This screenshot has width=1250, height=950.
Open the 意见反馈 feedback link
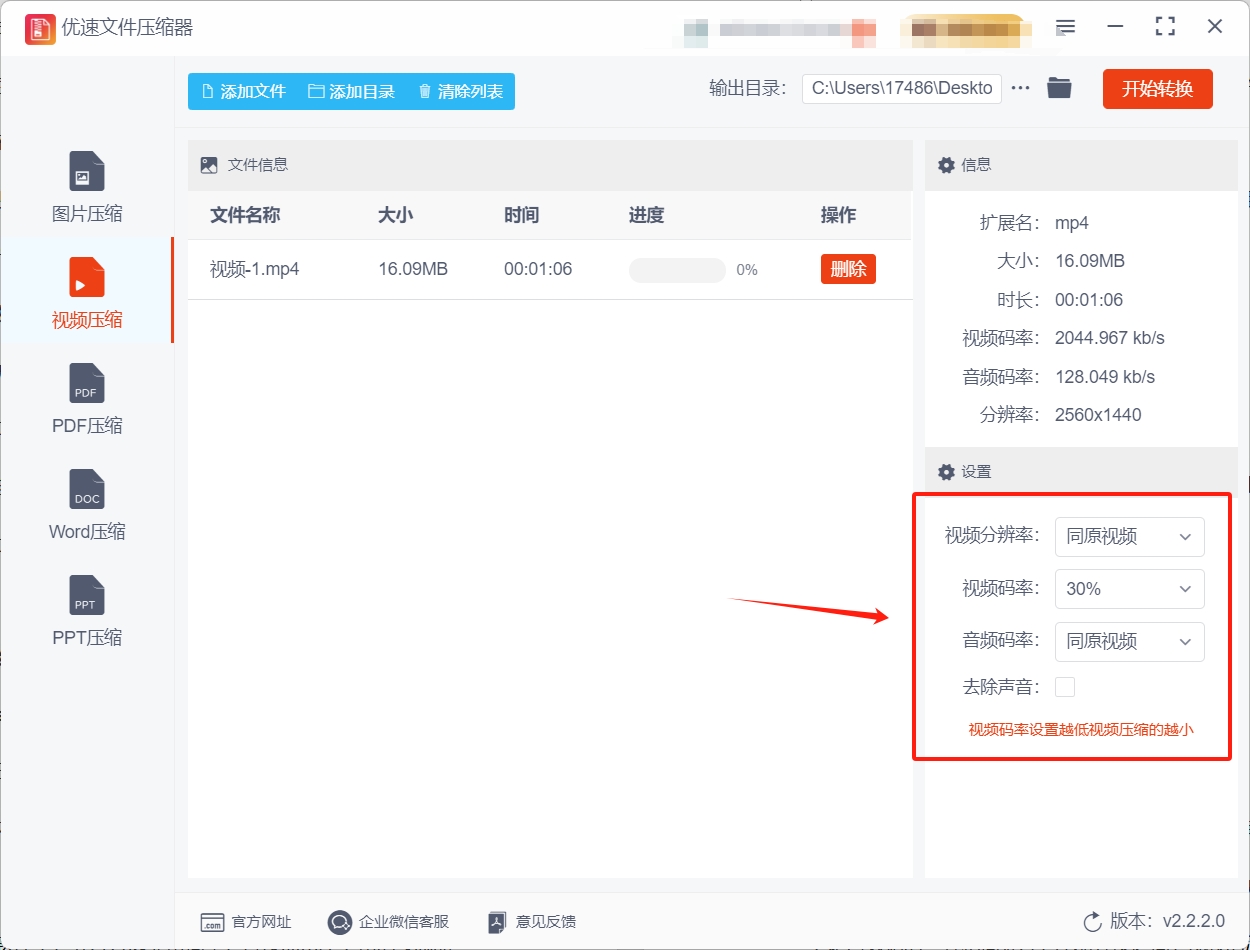531,922
